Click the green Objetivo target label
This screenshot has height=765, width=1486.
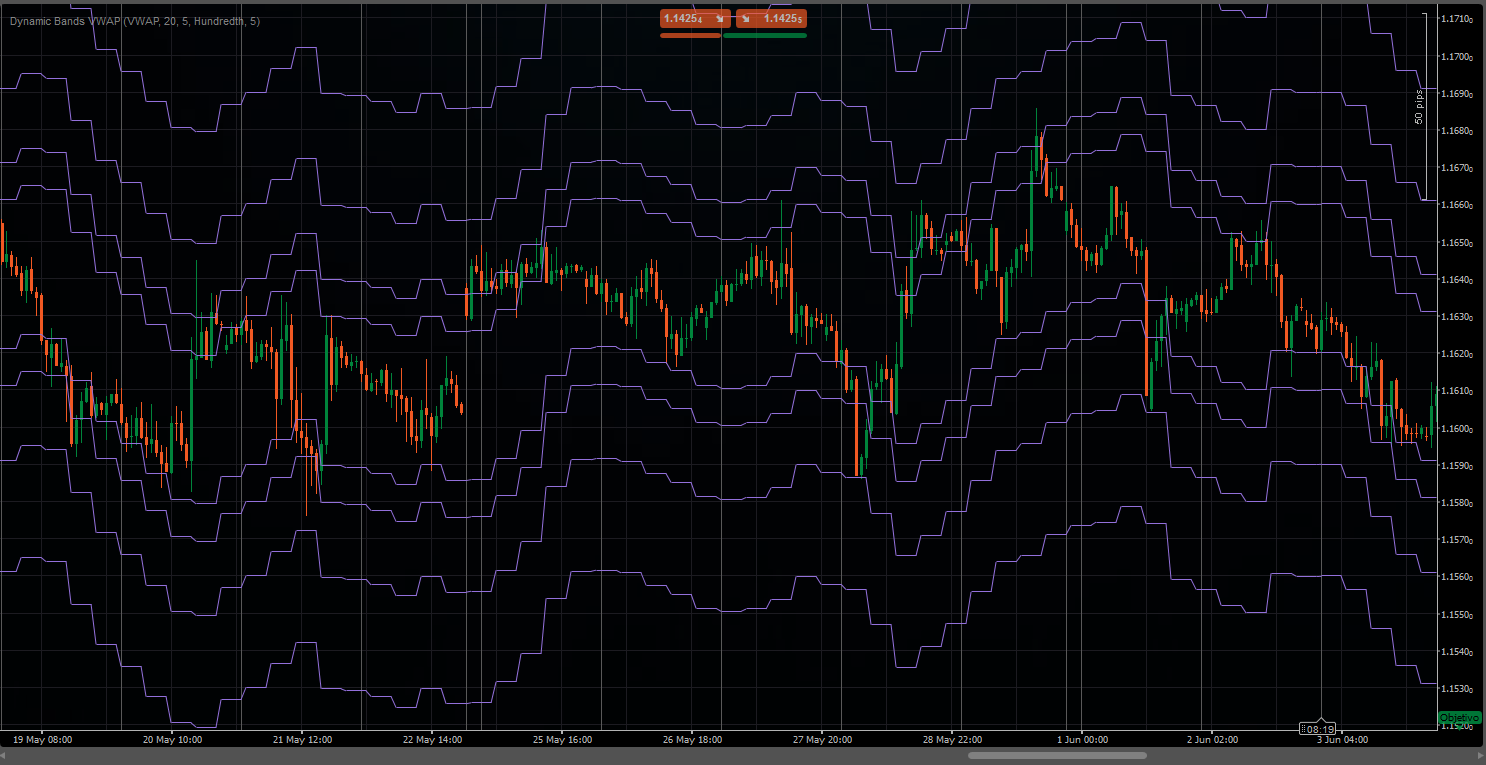[x=1460, y=718]
